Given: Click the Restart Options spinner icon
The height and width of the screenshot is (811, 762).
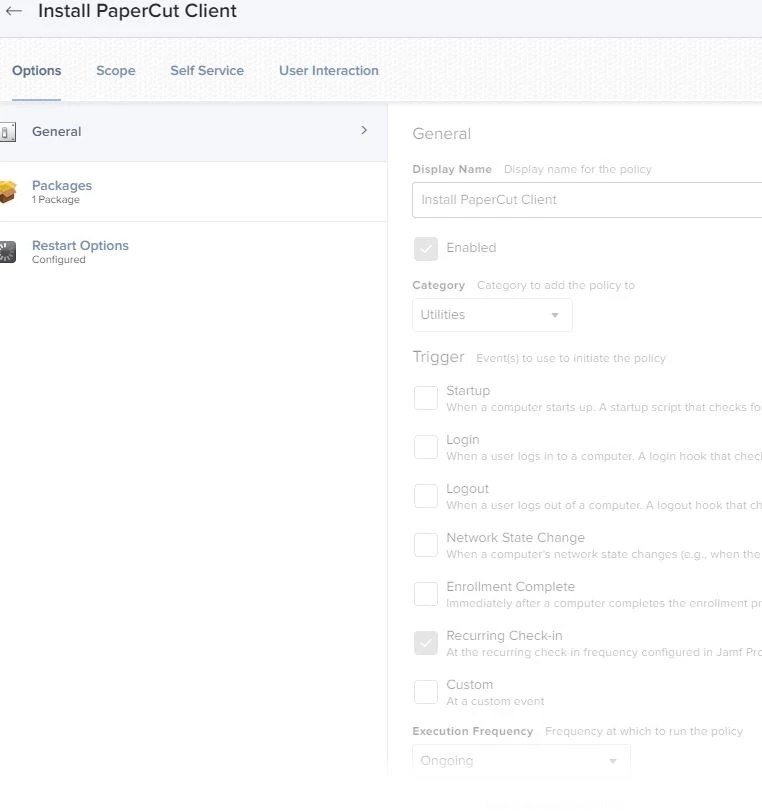Looking at the screenshot, I should coord(8,252).
